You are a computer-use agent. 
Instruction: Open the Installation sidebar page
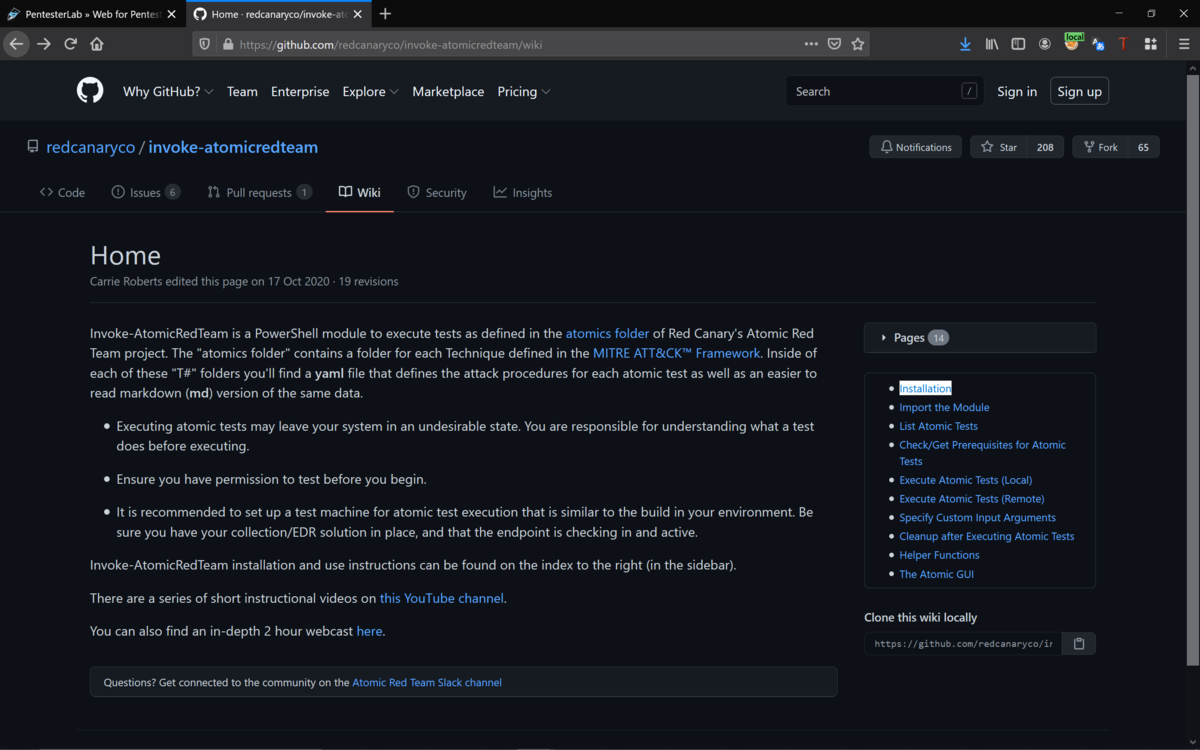coord(925,388)
